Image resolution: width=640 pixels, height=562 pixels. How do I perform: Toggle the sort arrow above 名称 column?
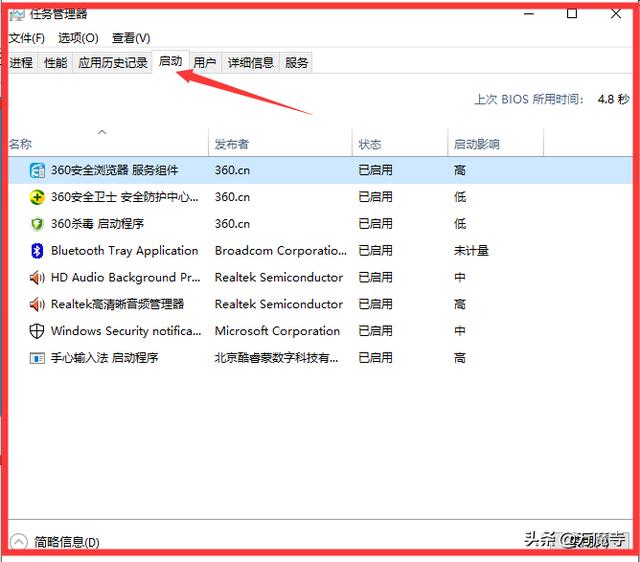[102, 132]
